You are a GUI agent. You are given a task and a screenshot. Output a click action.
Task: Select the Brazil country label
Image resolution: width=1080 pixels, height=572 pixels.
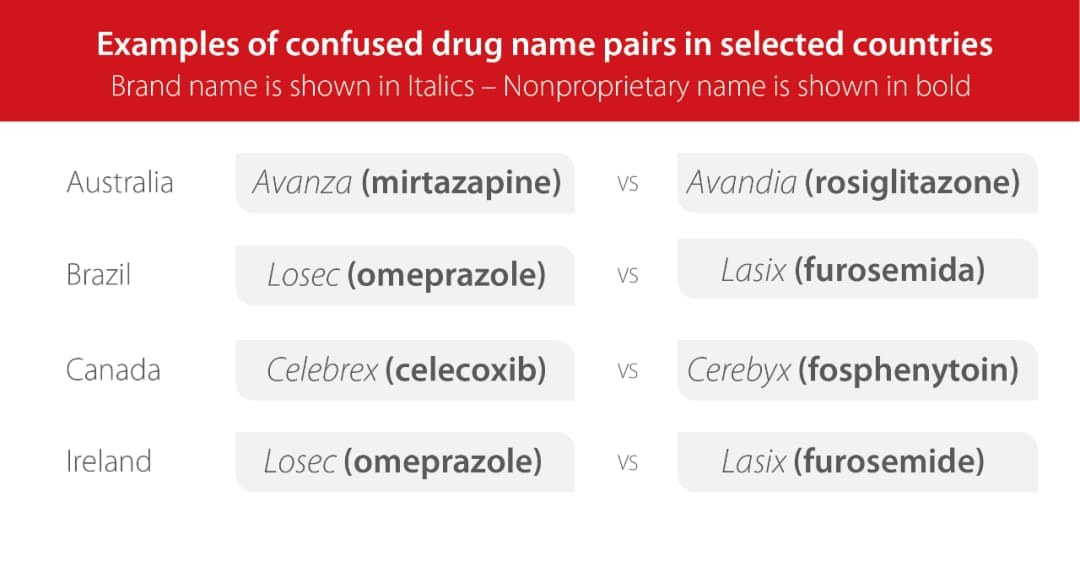point(98,274)
